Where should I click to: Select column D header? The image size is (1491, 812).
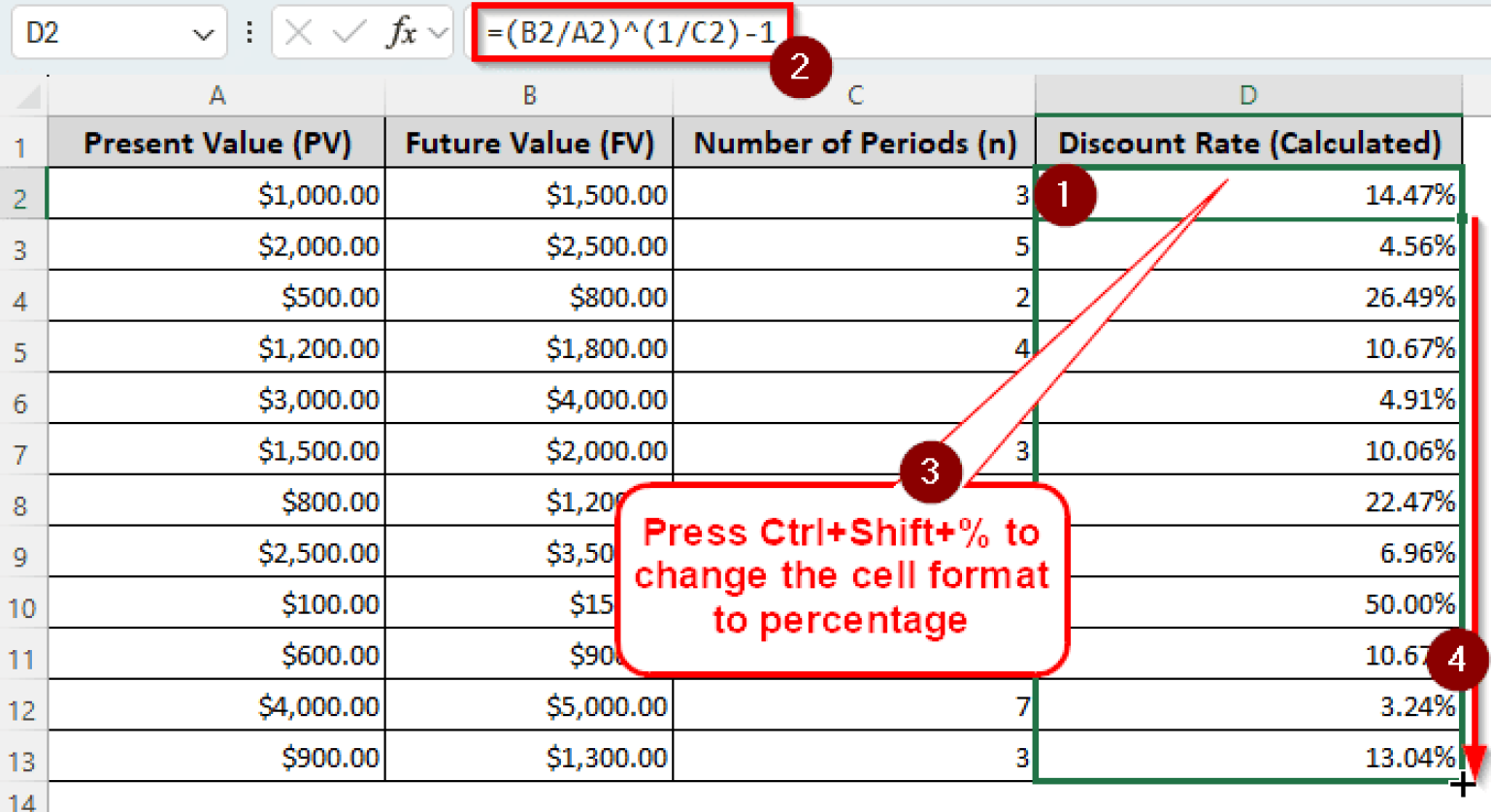click(x=1248, y=95)
